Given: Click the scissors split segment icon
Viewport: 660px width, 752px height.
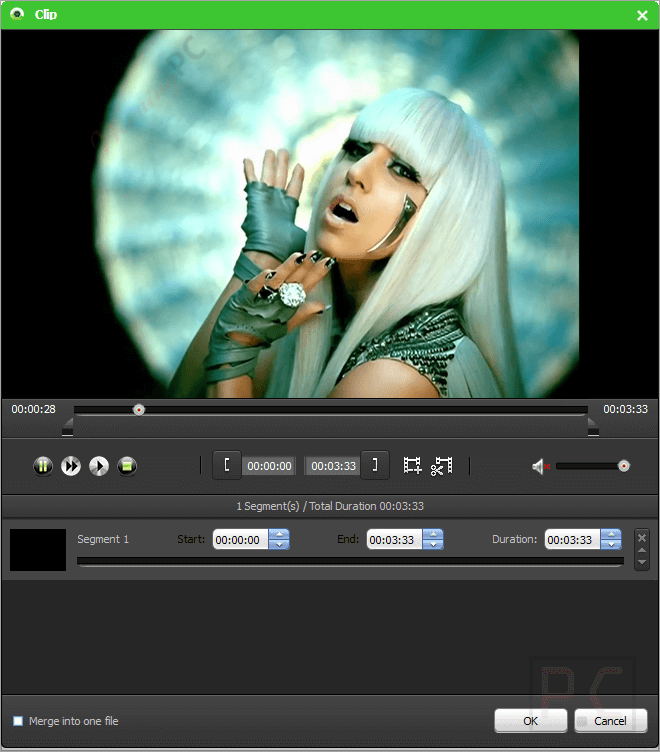Looking at the screenshot, I should click(441, 466).
